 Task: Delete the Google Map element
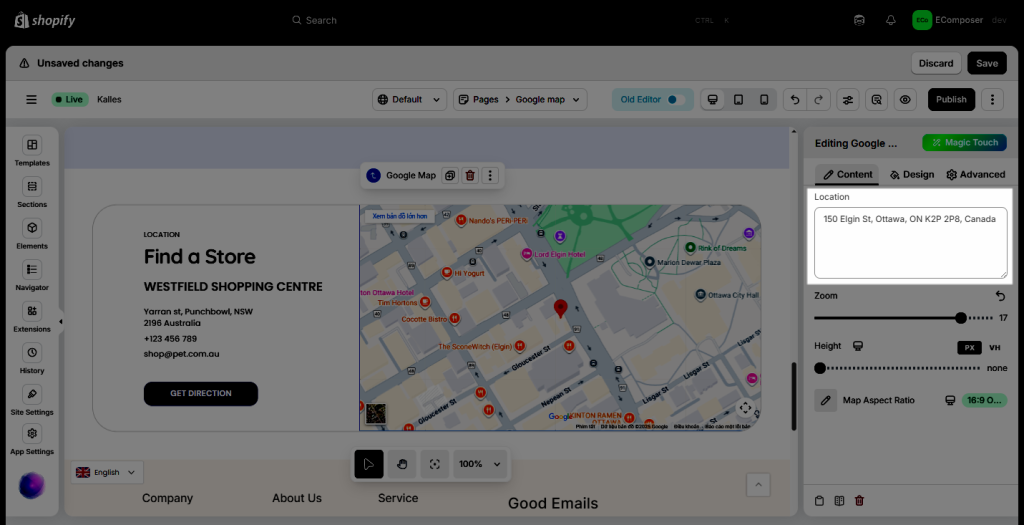point(470,175)
